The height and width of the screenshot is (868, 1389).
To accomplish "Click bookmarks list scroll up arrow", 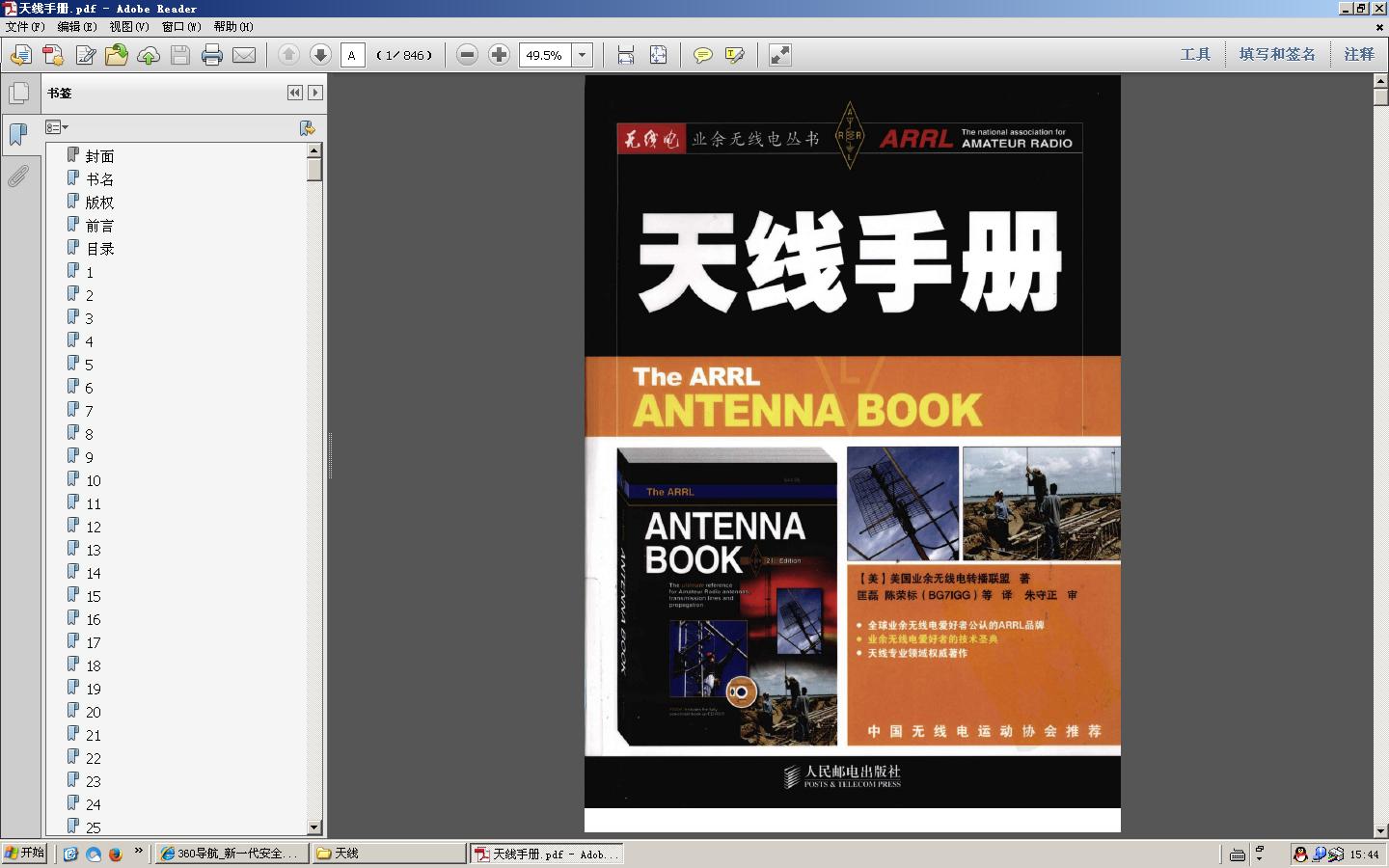I will pyautogui.click(x=314, y=150).
